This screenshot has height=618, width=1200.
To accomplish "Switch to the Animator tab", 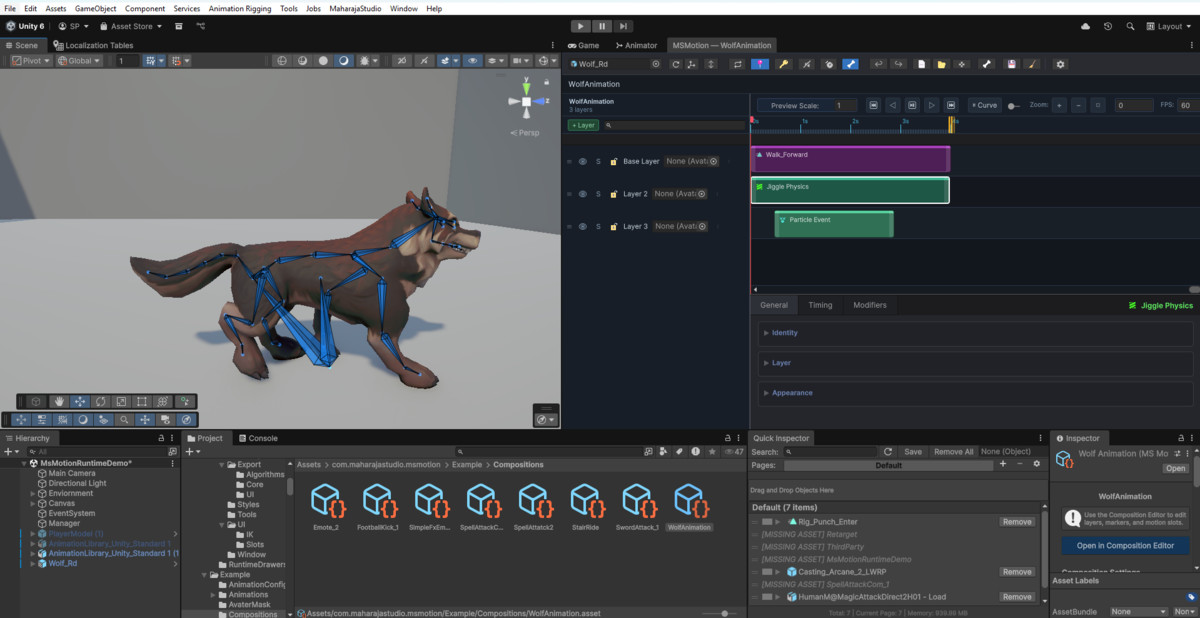I will (x=636, y=45).
